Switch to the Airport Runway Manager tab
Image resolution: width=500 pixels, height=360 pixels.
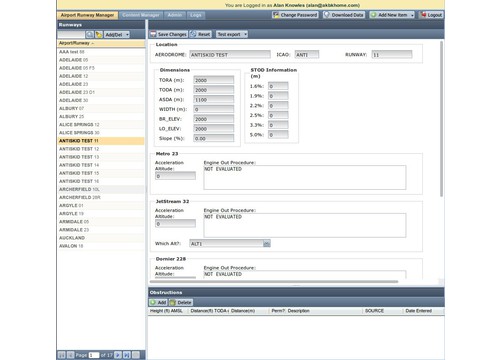[87, 15]
